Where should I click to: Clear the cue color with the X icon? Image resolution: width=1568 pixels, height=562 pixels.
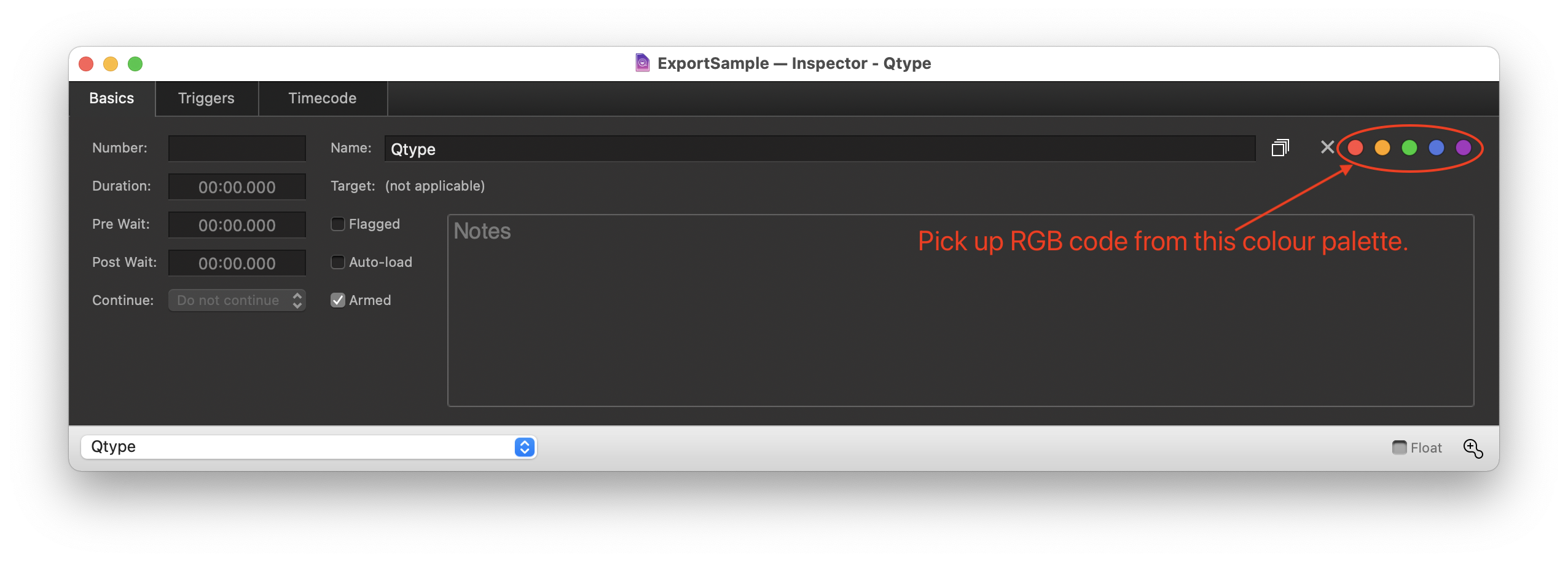pyautogui.click(x=1325, y=147)
